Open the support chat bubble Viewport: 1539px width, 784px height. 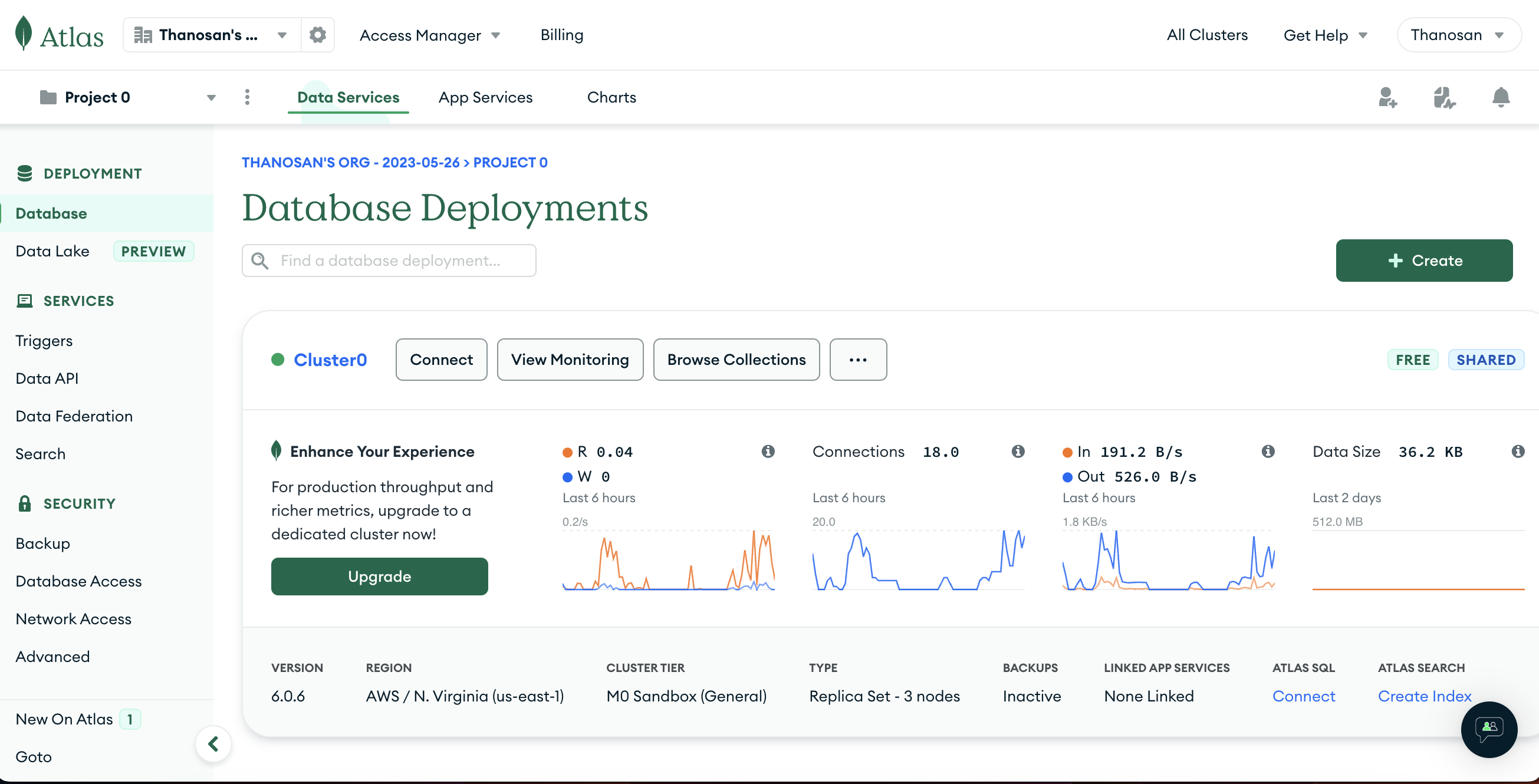click(1488, 729)
